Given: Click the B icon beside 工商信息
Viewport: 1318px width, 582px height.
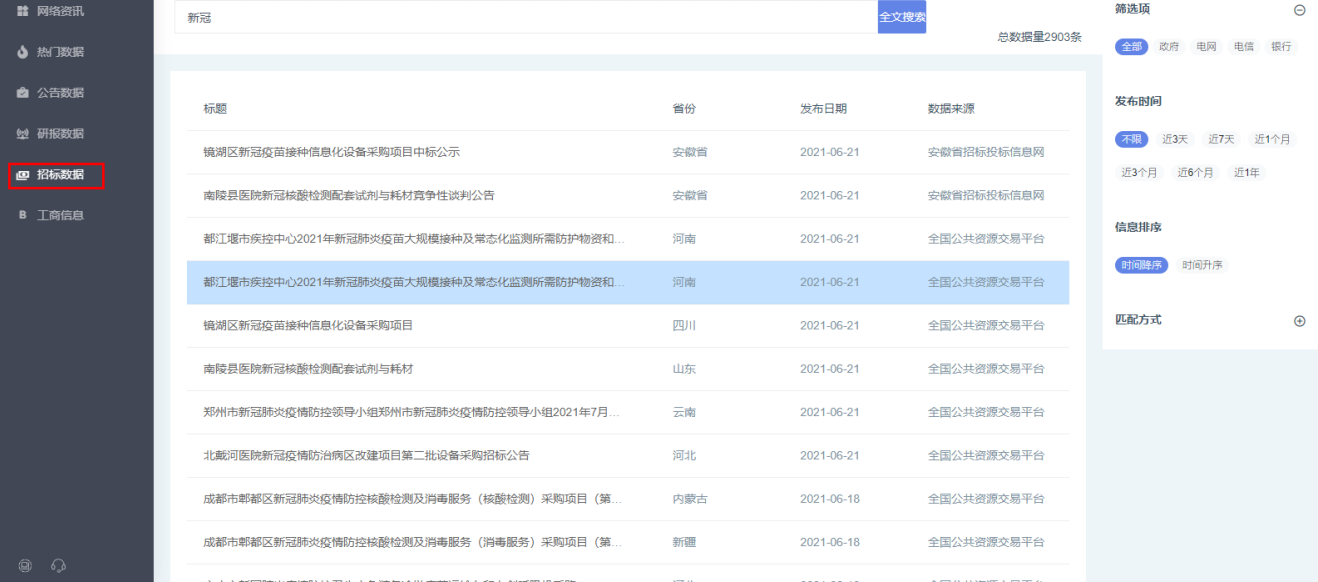Looking at the screenshot, I should [x=22, y=215].
